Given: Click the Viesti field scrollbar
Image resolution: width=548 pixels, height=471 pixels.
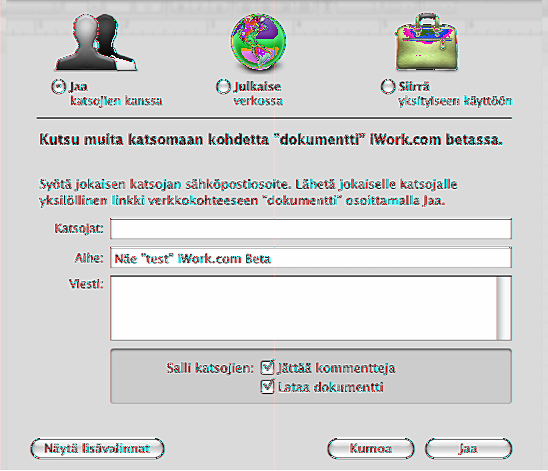Looking at the screenshot, I should (x=504, y=308).
